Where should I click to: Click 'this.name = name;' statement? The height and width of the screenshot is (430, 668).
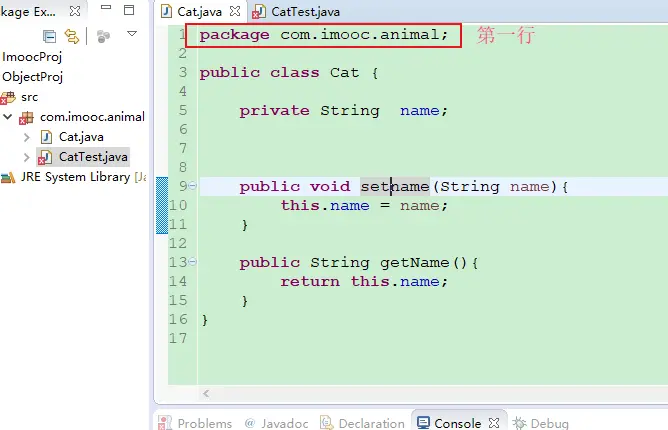(364, 206)
